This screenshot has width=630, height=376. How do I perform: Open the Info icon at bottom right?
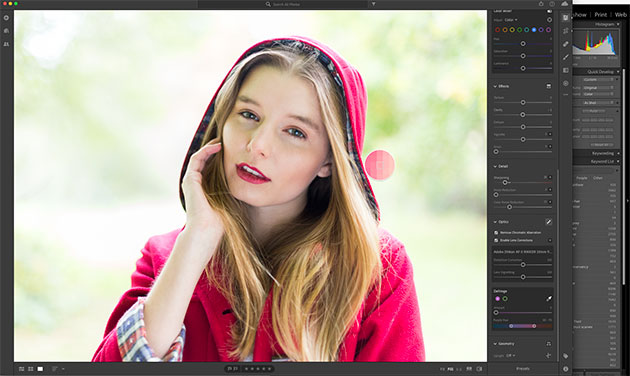pyautogui.click(x=566, y=369)
